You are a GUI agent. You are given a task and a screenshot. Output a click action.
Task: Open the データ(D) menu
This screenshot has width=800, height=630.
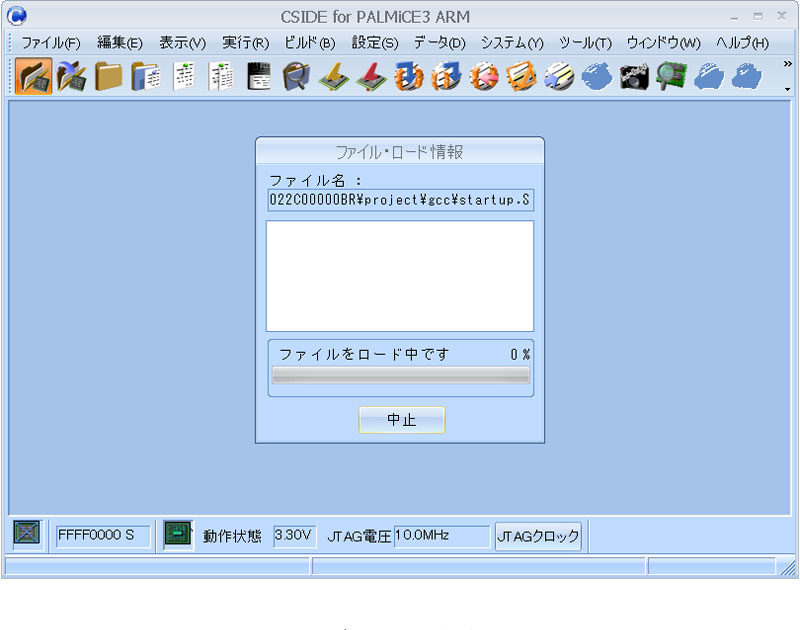(440, 43)
